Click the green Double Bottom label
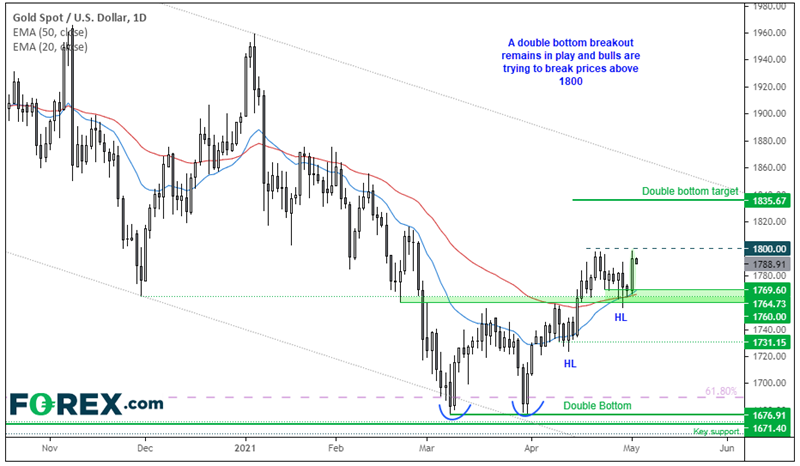This screenshot has height=466, width=800. click(597, 406)
